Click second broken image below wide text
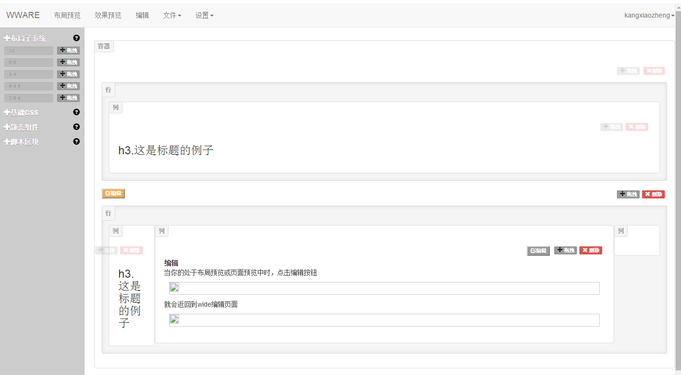 point(384,320)
